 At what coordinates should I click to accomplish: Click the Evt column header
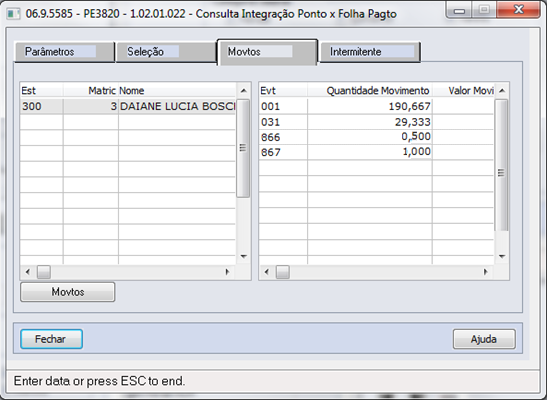283,90
